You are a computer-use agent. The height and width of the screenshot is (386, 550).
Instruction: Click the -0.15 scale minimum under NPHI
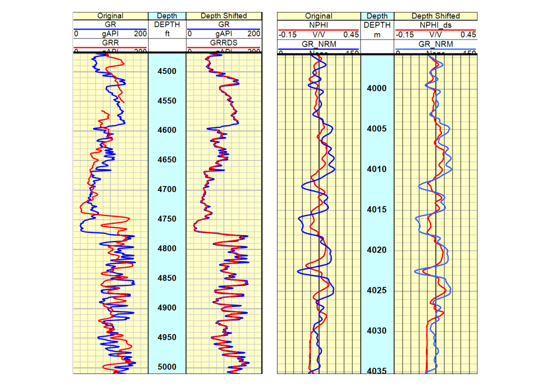point(288,35)
